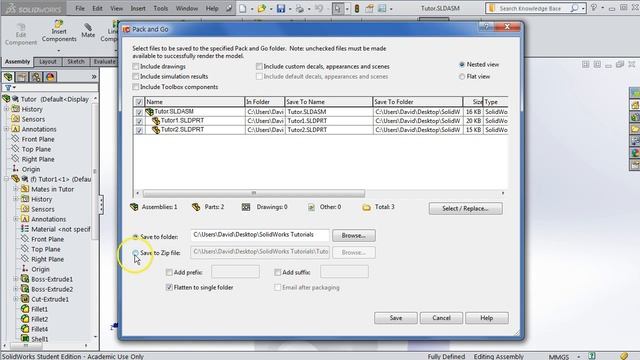This screenshot has height=360, width=640.
Task: Expand Mates in Tutor node
Action: [16, 189]
